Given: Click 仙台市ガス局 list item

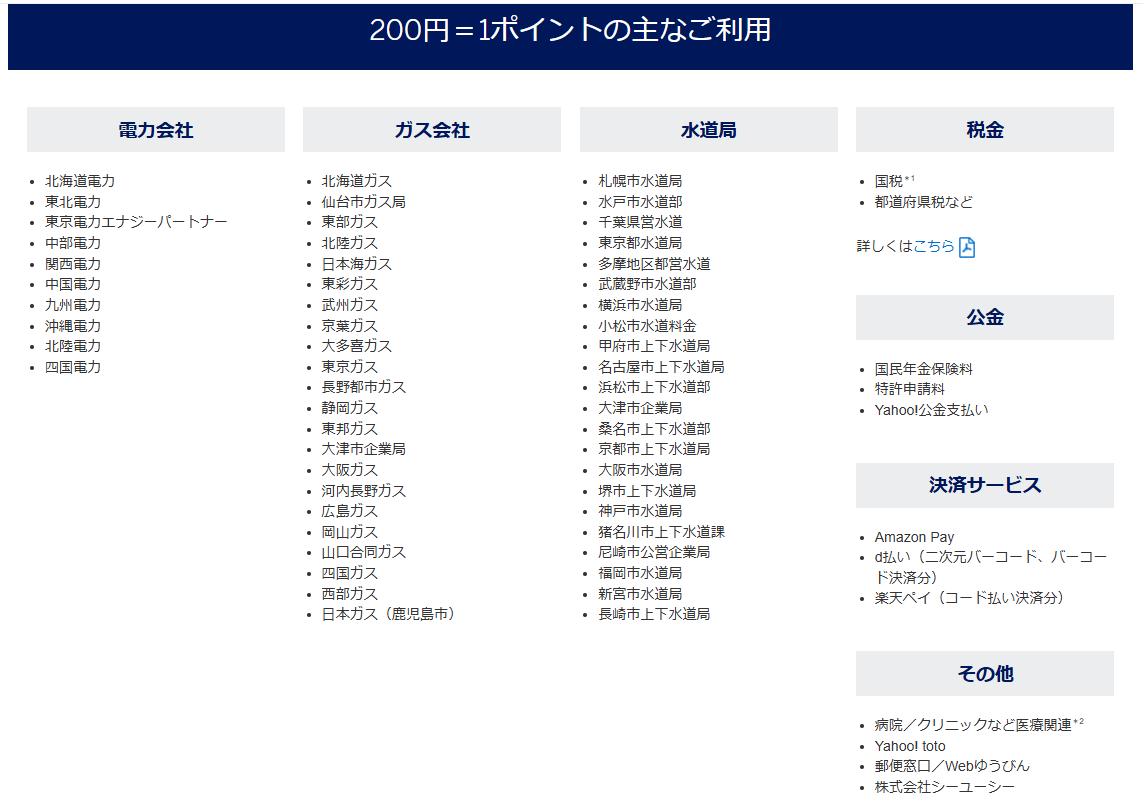Looking at the screenshot, I should click(x=364, y=202).
